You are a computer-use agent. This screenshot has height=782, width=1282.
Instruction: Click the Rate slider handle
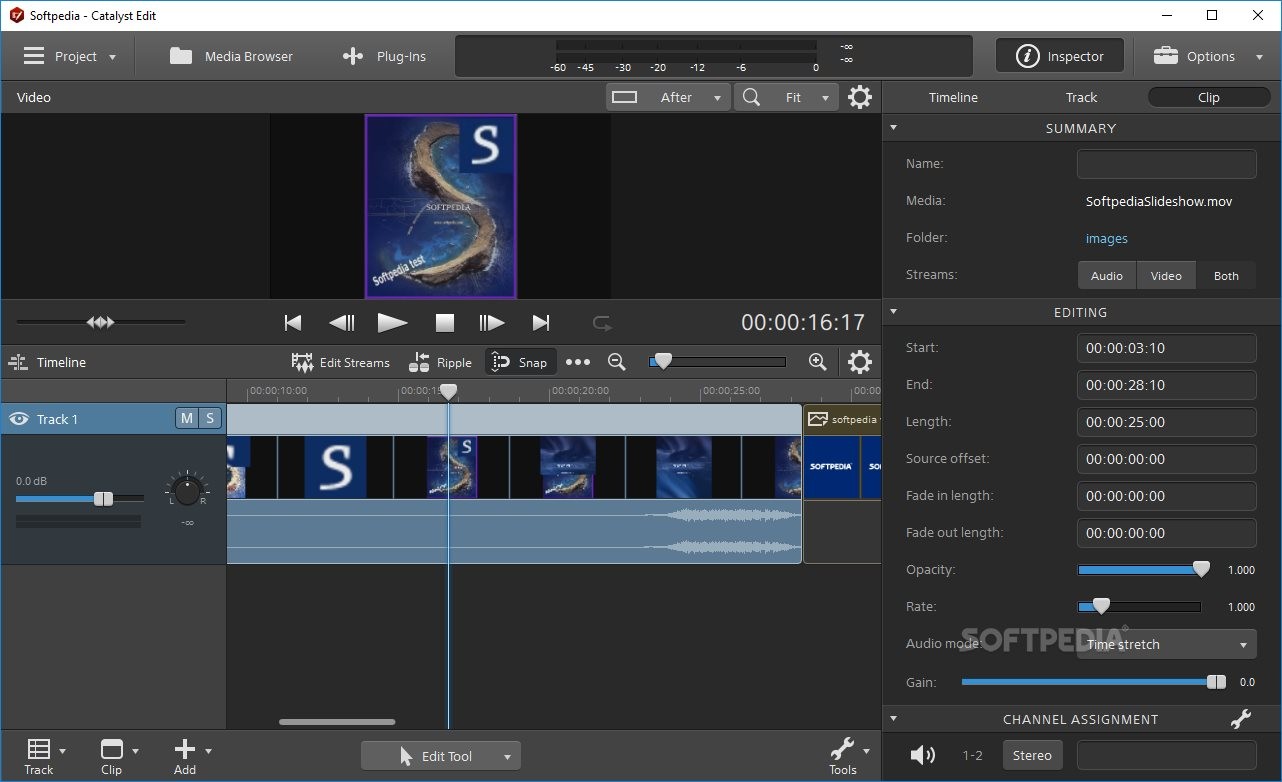click(1101, 606)
